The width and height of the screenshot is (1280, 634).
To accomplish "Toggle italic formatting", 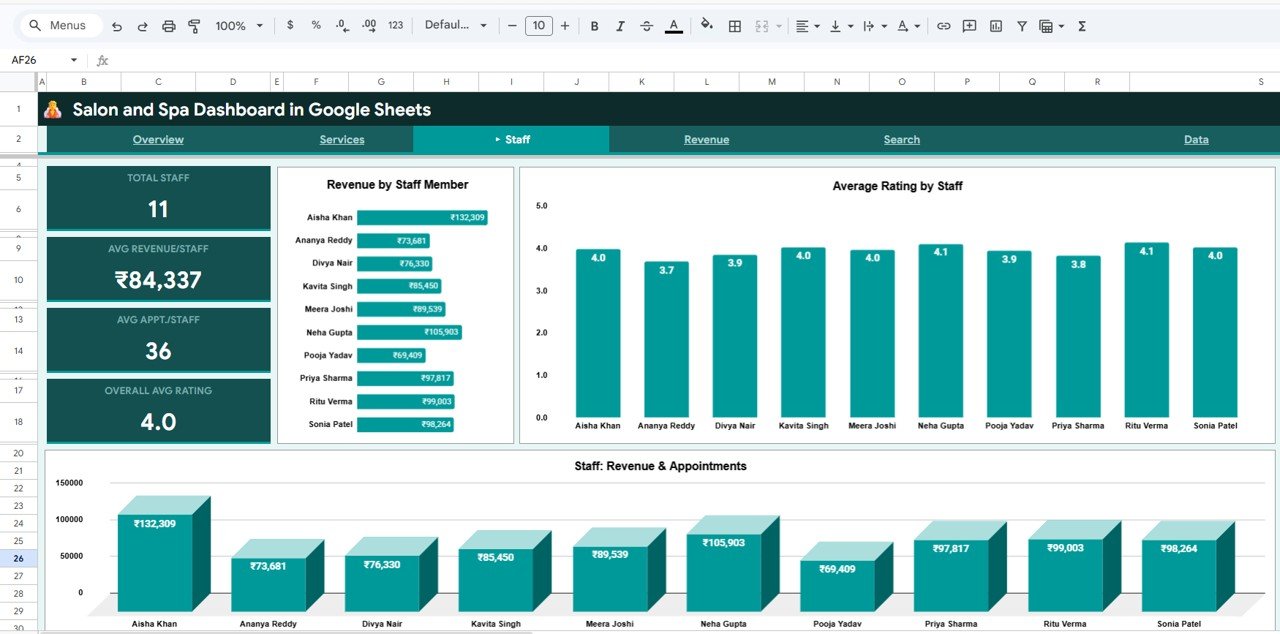I will pos(621,25).
